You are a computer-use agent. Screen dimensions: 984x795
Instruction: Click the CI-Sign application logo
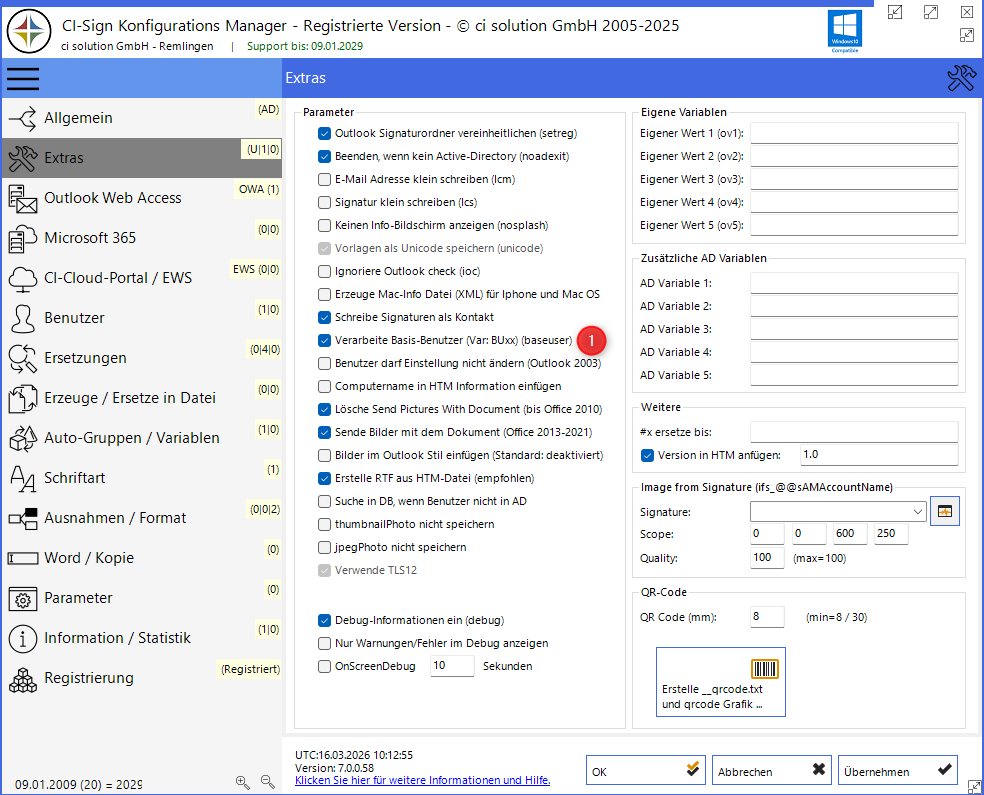pyautogui.click(x=29, y=29)
